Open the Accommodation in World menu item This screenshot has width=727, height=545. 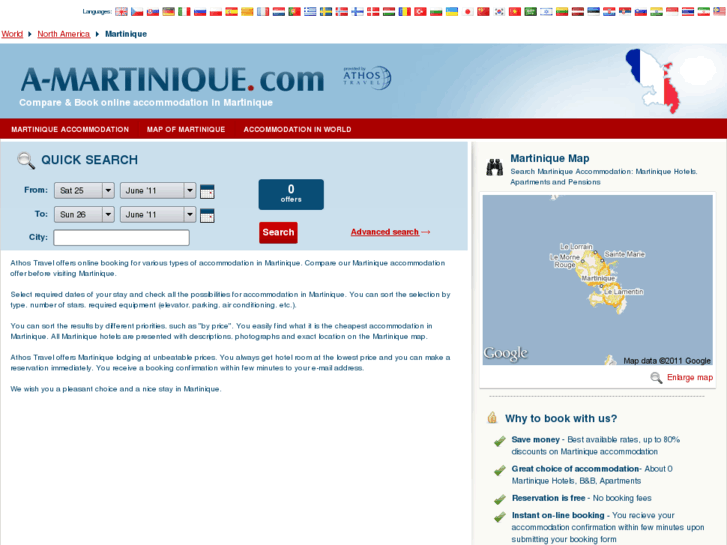coord(297,129)
